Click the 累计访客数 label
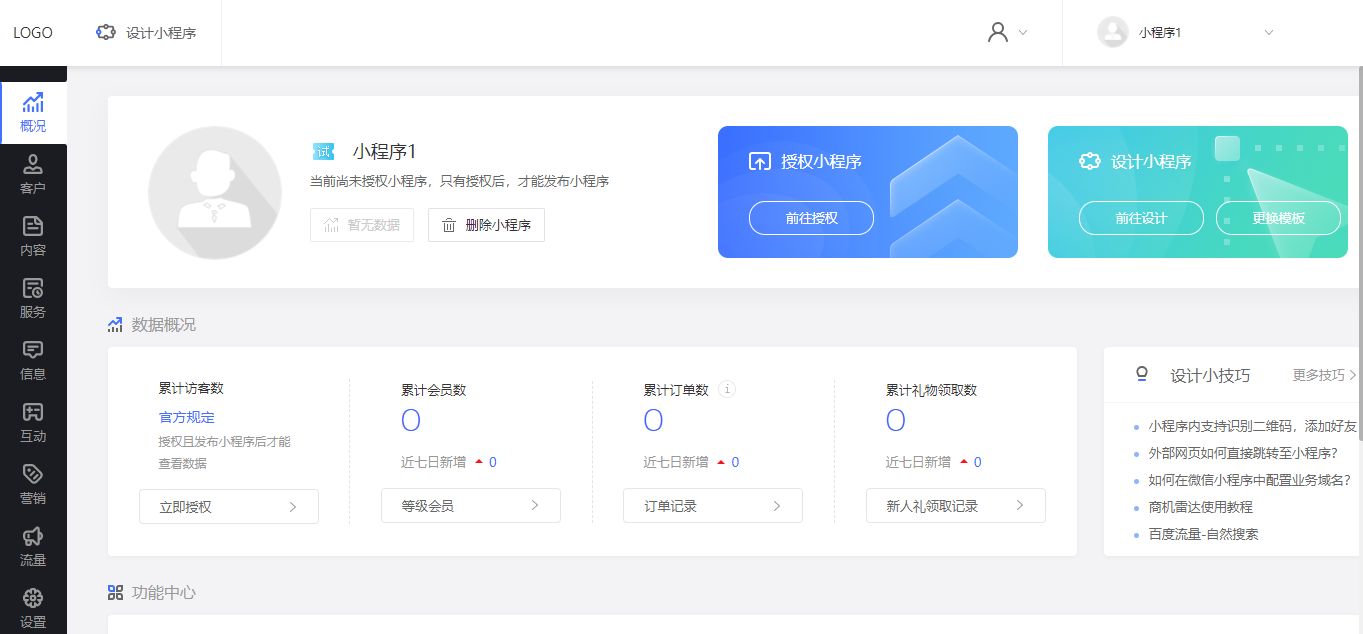The image size is (1363, 634). [x=191, y=388]
